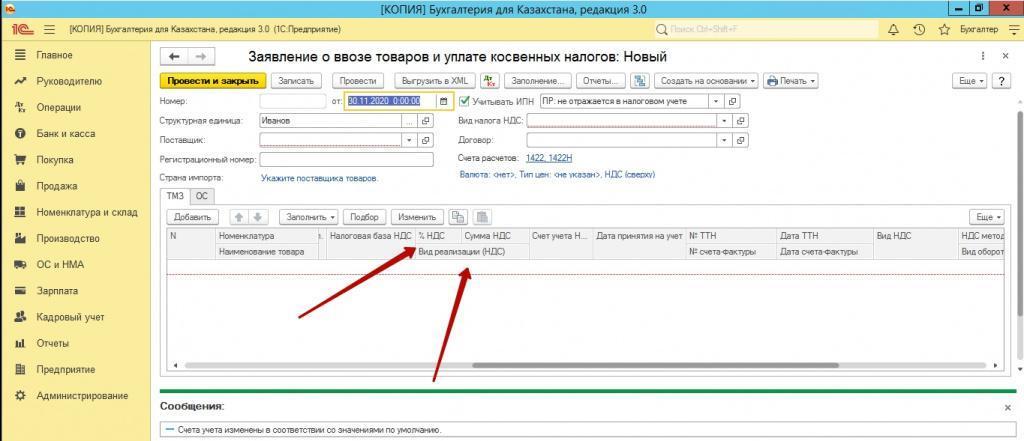
Task: Open Договор value form icon
Action: click(x=741, y=140)
